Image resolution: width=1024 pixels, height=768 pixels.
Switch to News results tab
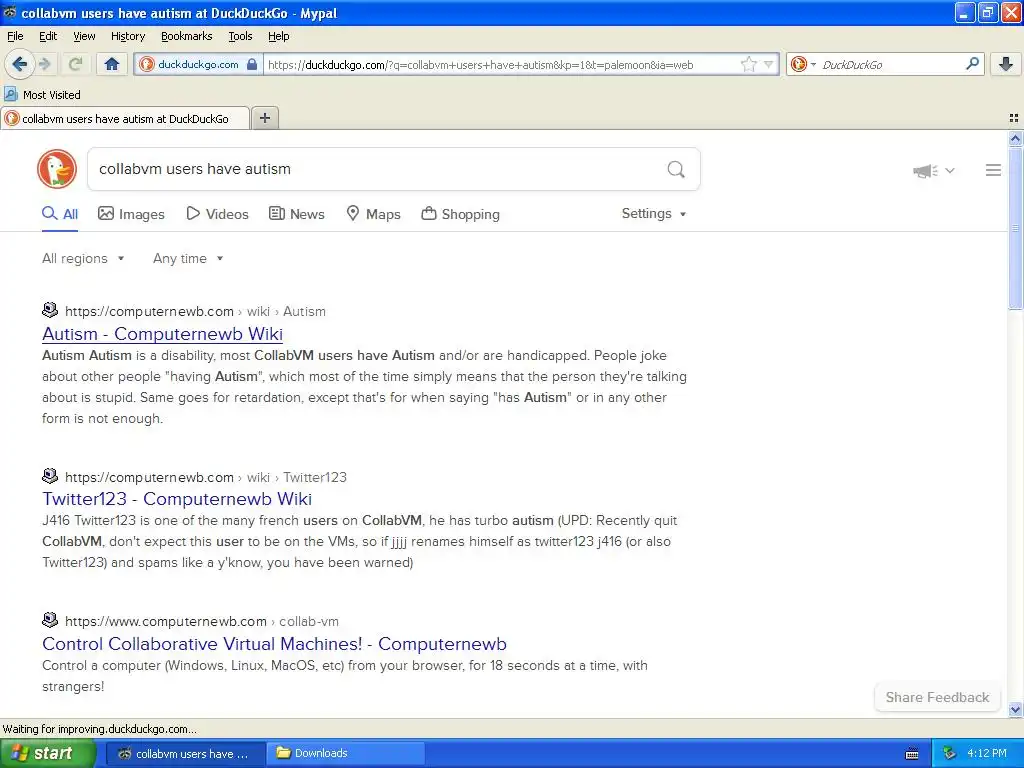tap(296, 214)
